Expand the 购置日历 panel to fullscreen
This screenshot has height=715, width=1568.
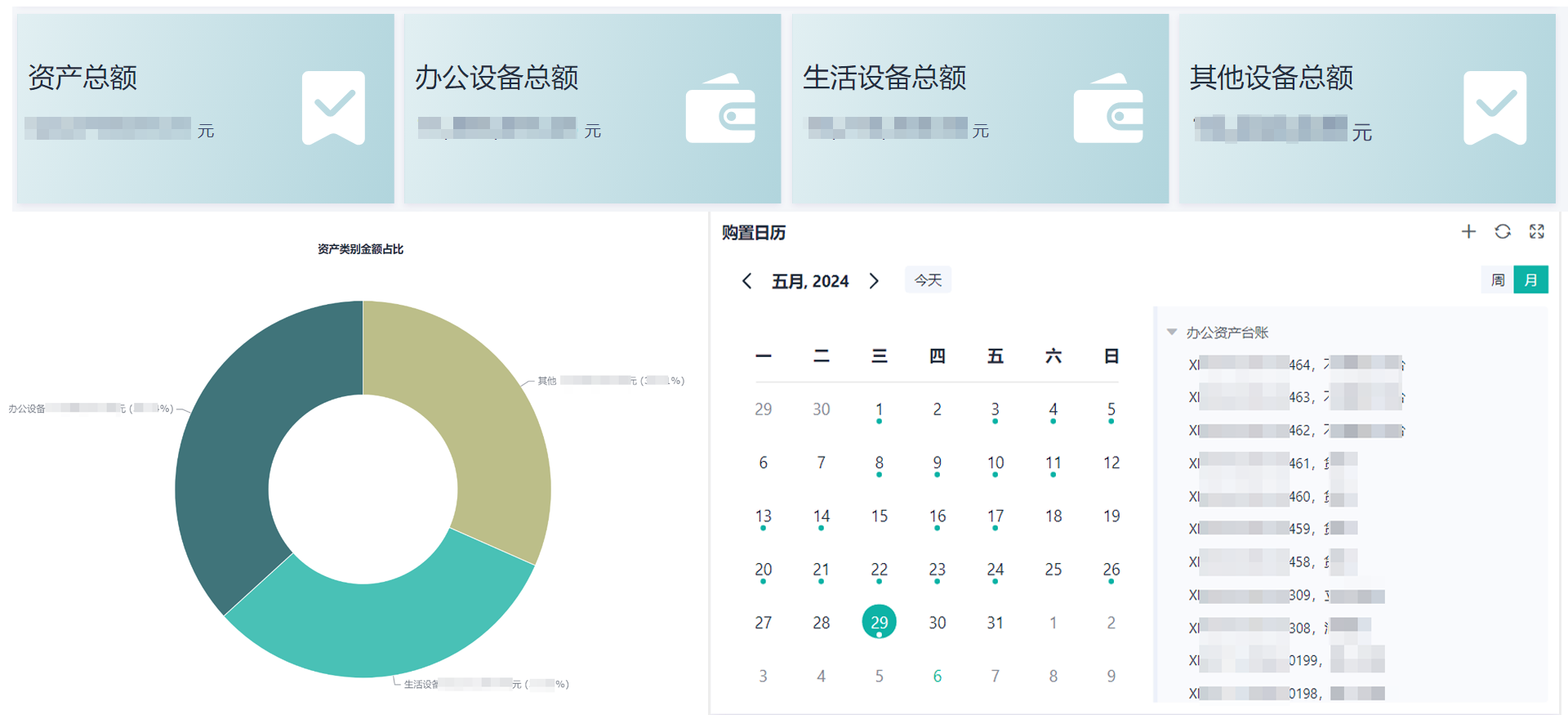point(1537,232)
